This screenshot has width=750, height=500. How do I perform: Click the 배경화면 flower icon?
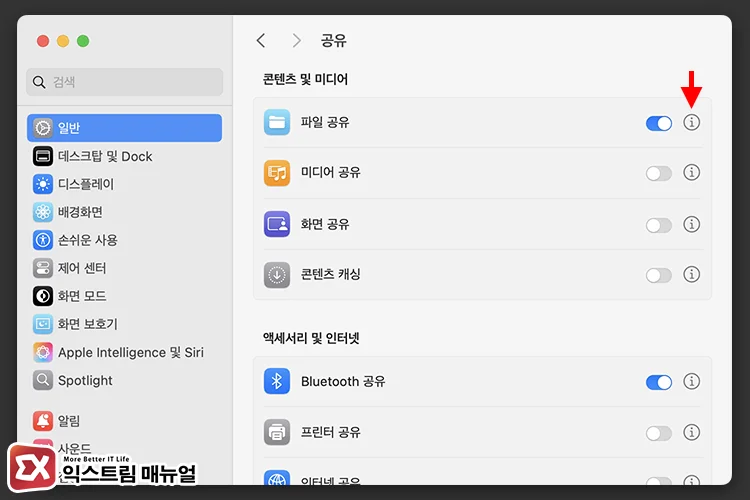click(x=43, y=212)
